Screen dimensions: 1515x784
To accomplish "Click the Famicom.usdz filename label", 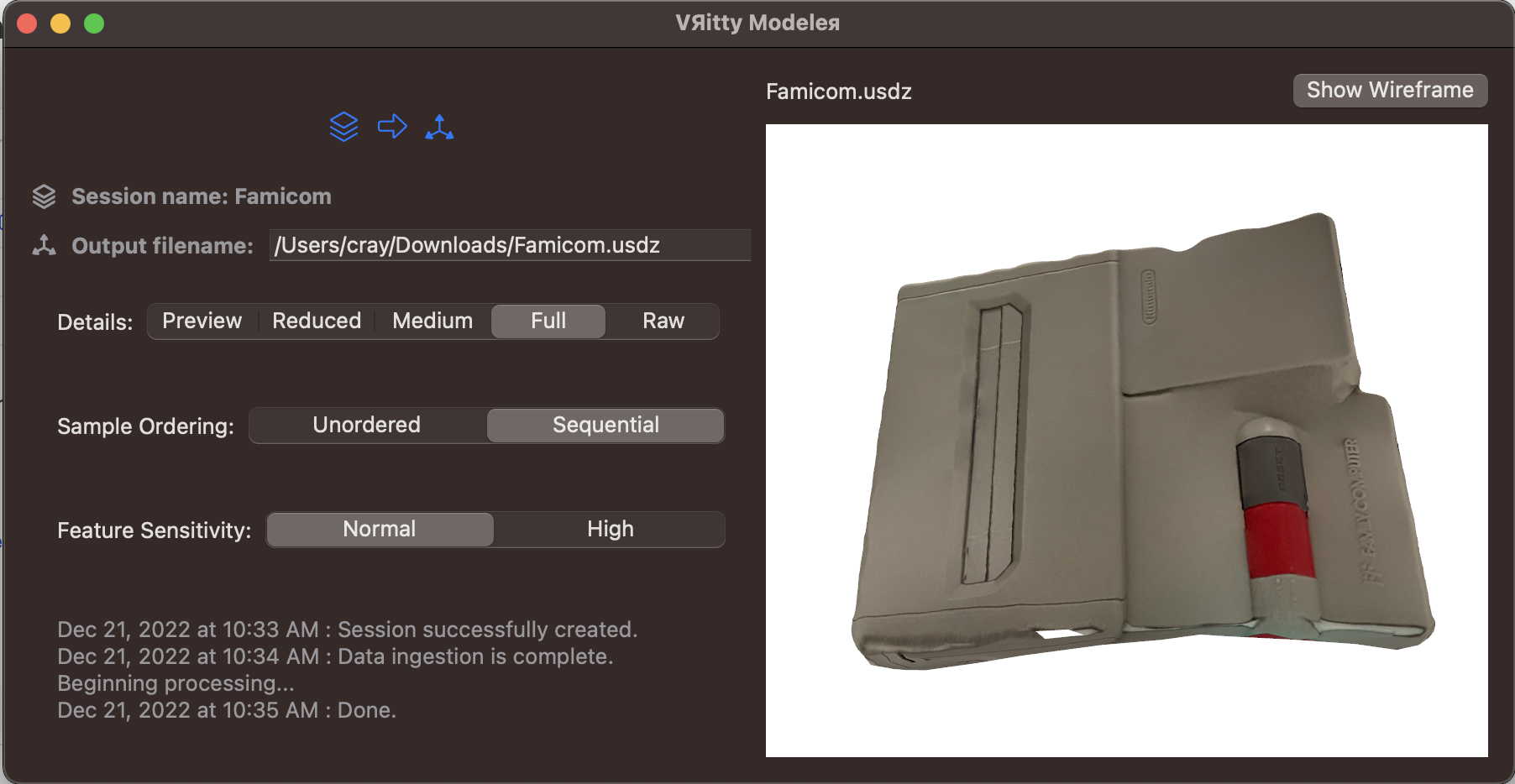I will (x=838, y=91).
